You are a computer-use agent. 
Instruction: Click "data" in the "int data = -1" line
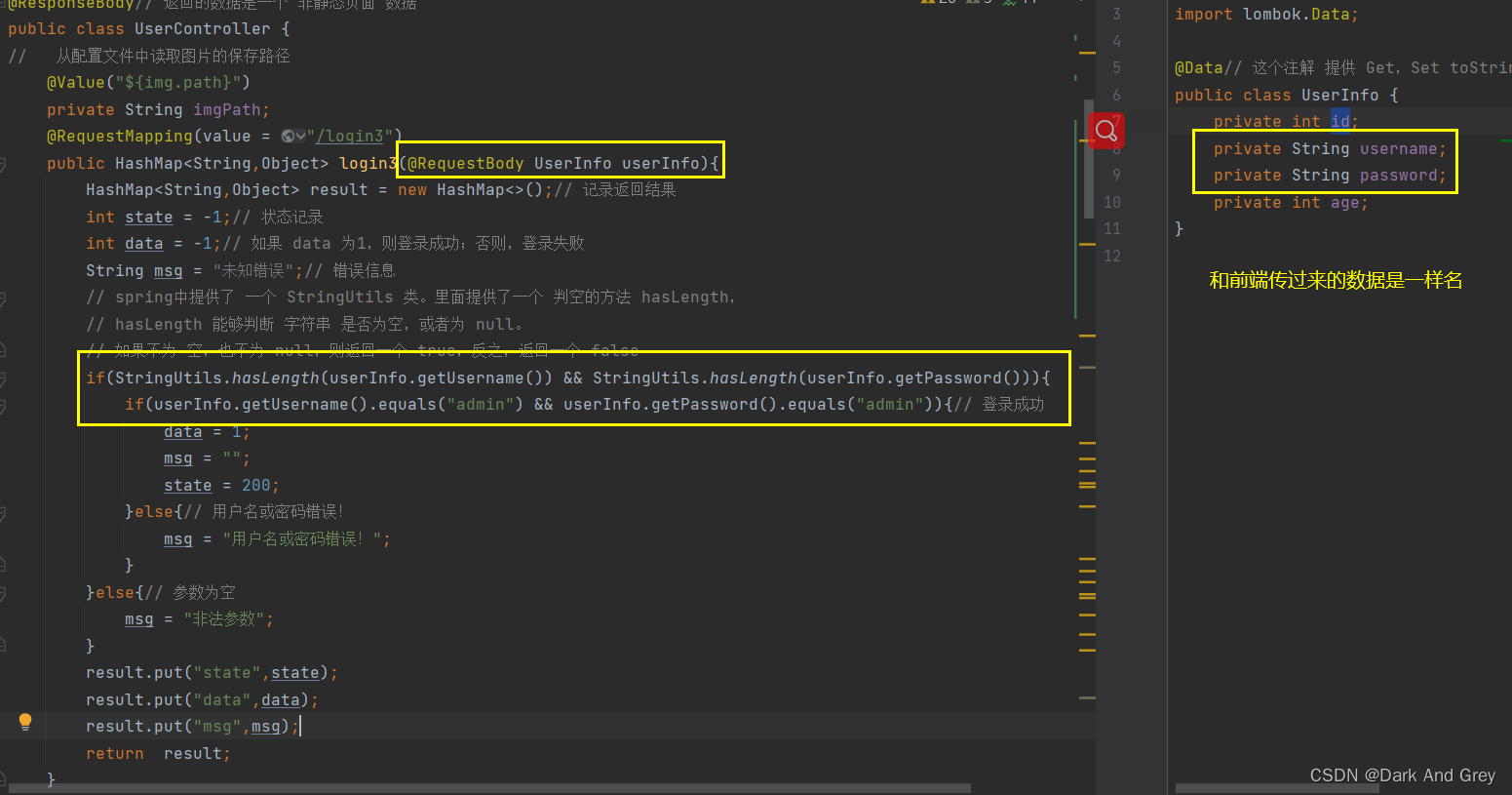(x=143, y=244)
